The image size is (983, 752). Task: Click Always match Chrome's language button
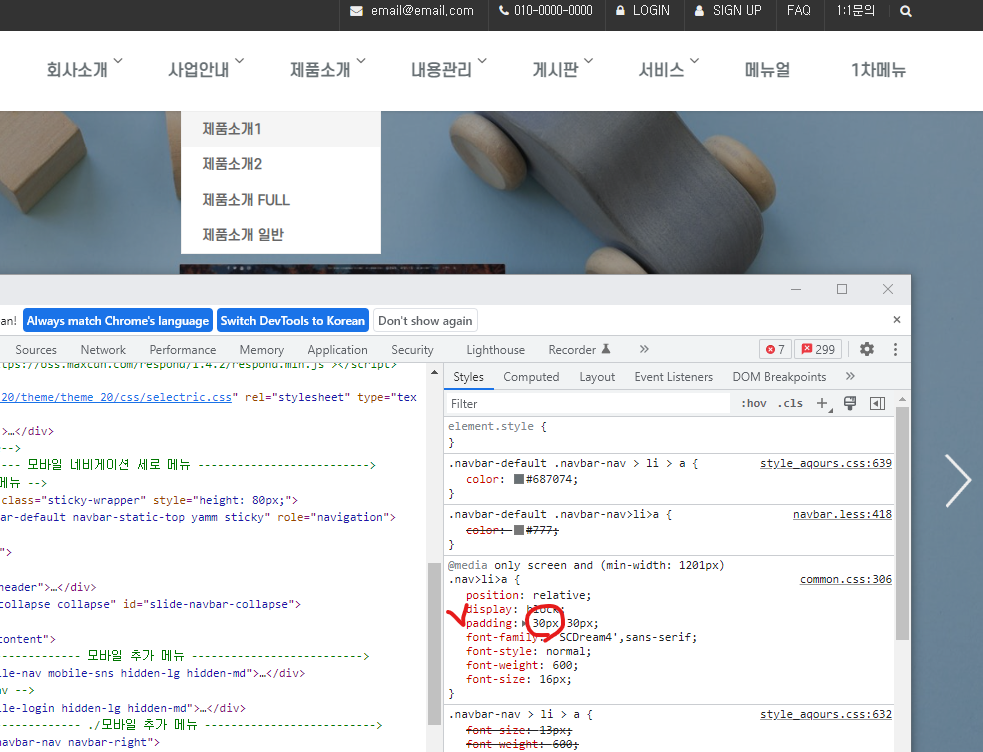[x=118, y=321]
